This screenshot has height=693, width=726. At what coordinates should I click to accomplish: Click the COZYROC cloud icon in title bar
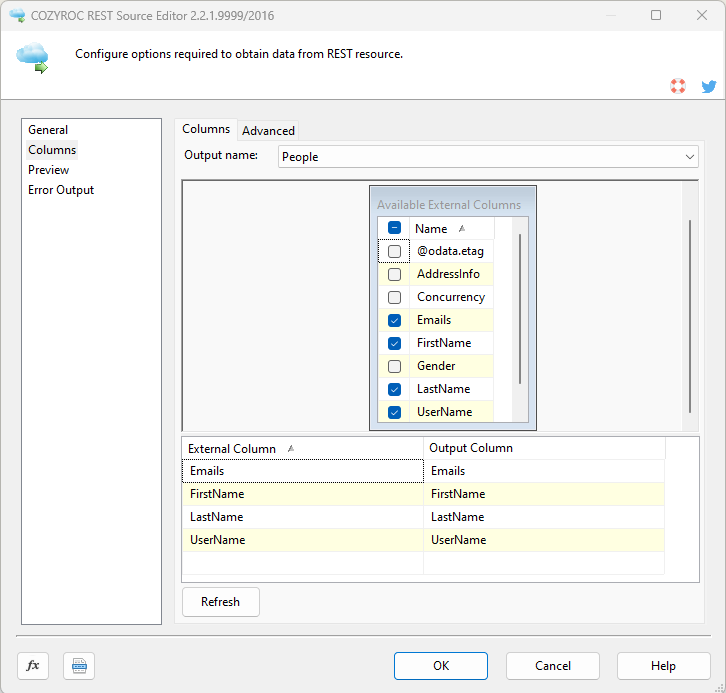18,15
